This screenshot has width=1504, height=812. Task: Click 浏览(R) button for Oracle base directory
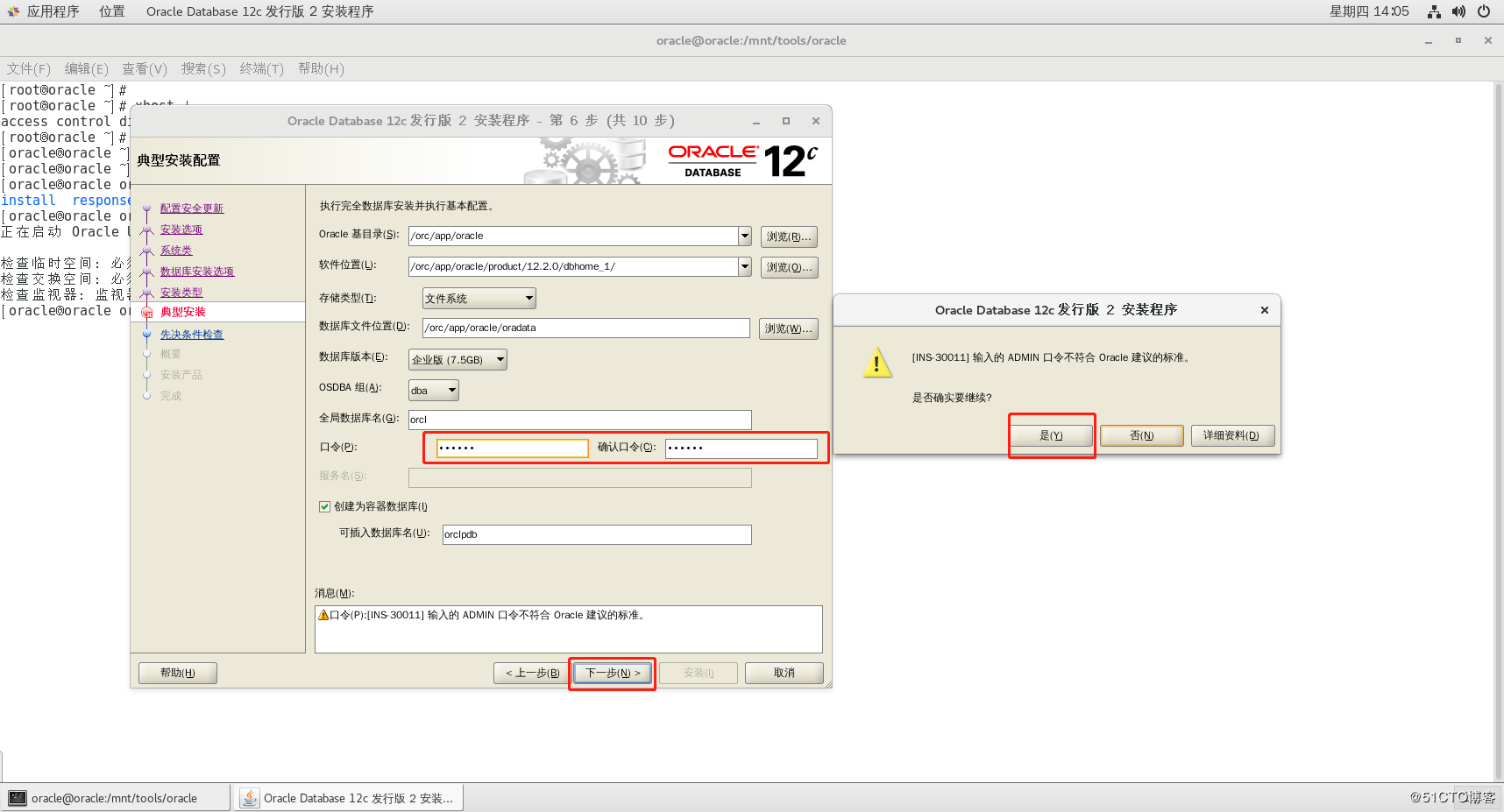(789, 237)
